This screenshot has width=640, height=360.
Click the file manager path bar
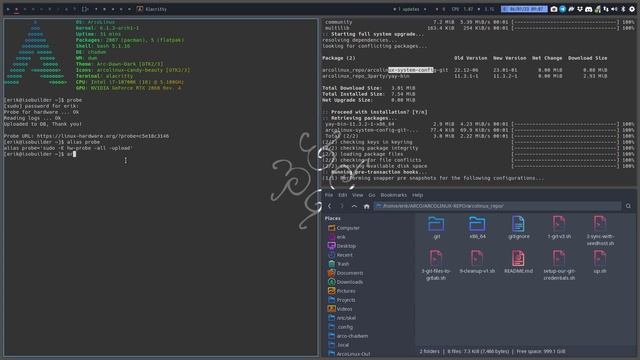click(x=497, y=206)
